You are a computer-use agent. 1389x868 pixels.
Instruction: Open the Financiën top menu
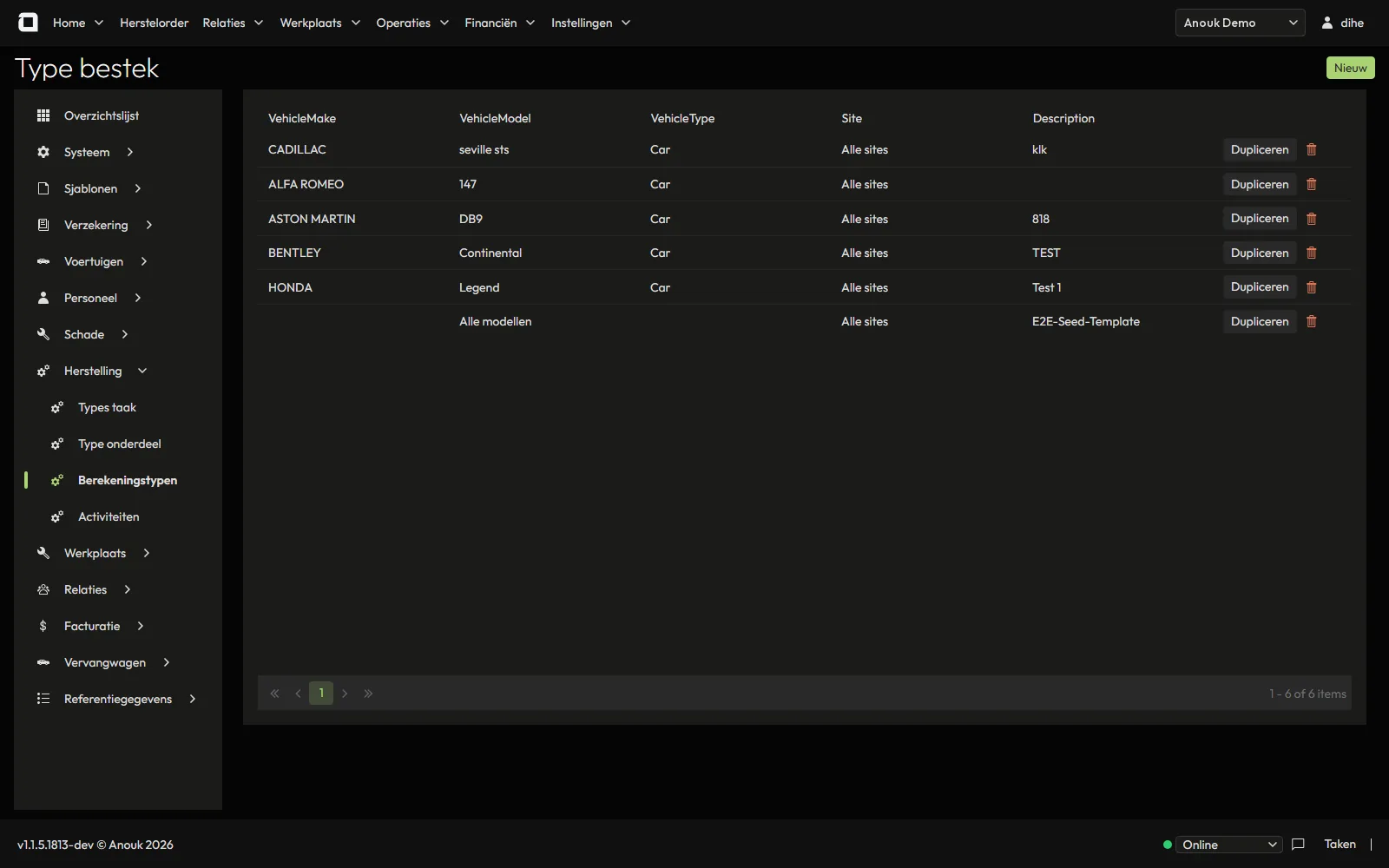pyautogui.click(x=499, y=23)
